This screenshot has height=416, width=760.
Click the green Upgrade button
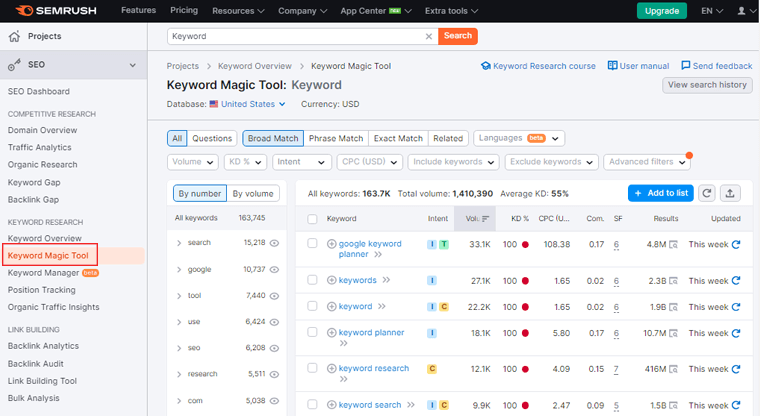pyautogui.click(x=662, y=11)
